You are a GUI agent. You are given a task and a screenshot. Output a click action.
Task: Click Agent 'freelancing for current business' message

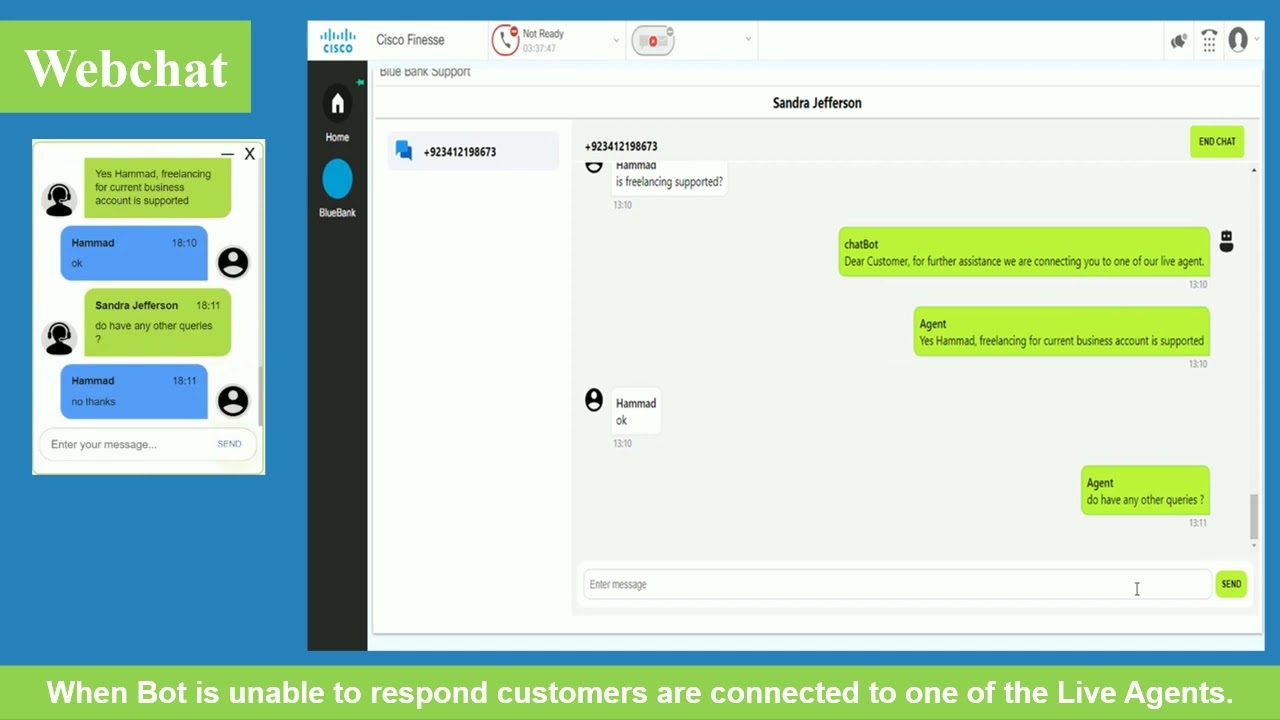1061,332
